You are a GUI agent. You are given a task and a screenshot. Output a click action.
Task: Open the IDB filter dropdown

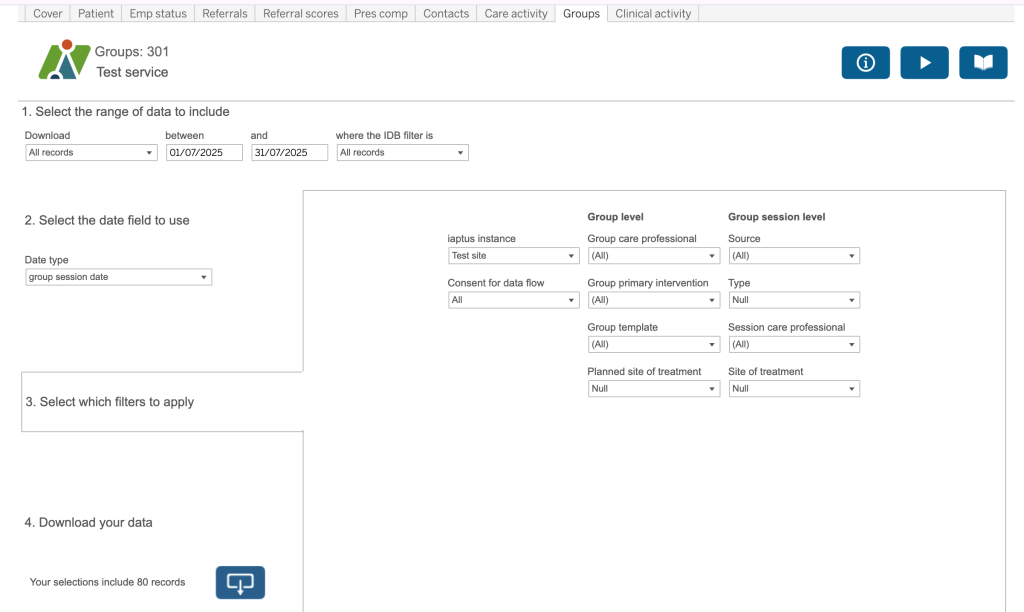point(402,153)
